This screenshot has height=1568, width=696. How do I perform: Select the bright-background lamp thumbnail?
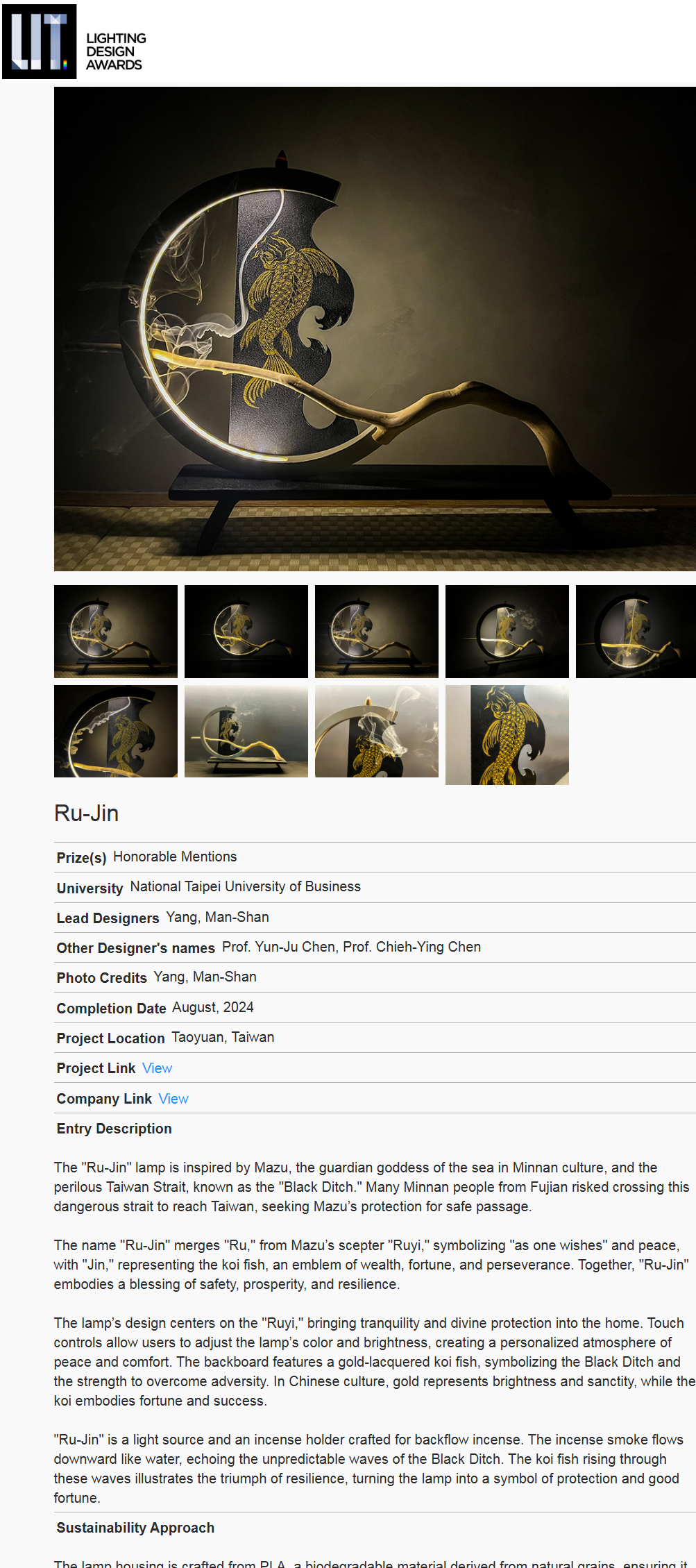[x=246, y=731]
